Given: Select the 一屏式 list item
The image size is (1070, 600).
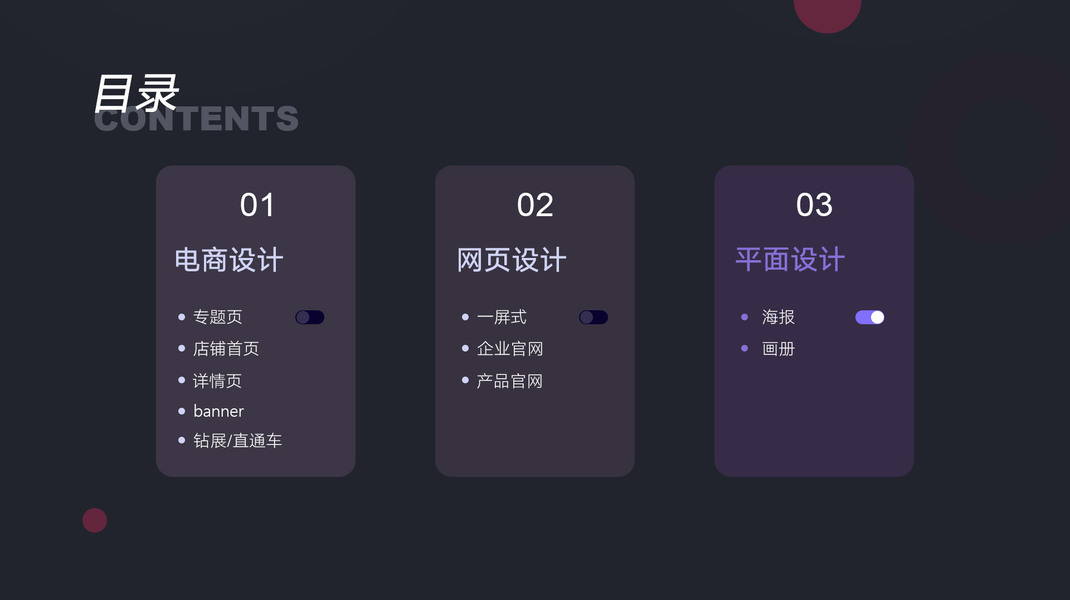Looking at the screenshot, I should click(501, 317).
